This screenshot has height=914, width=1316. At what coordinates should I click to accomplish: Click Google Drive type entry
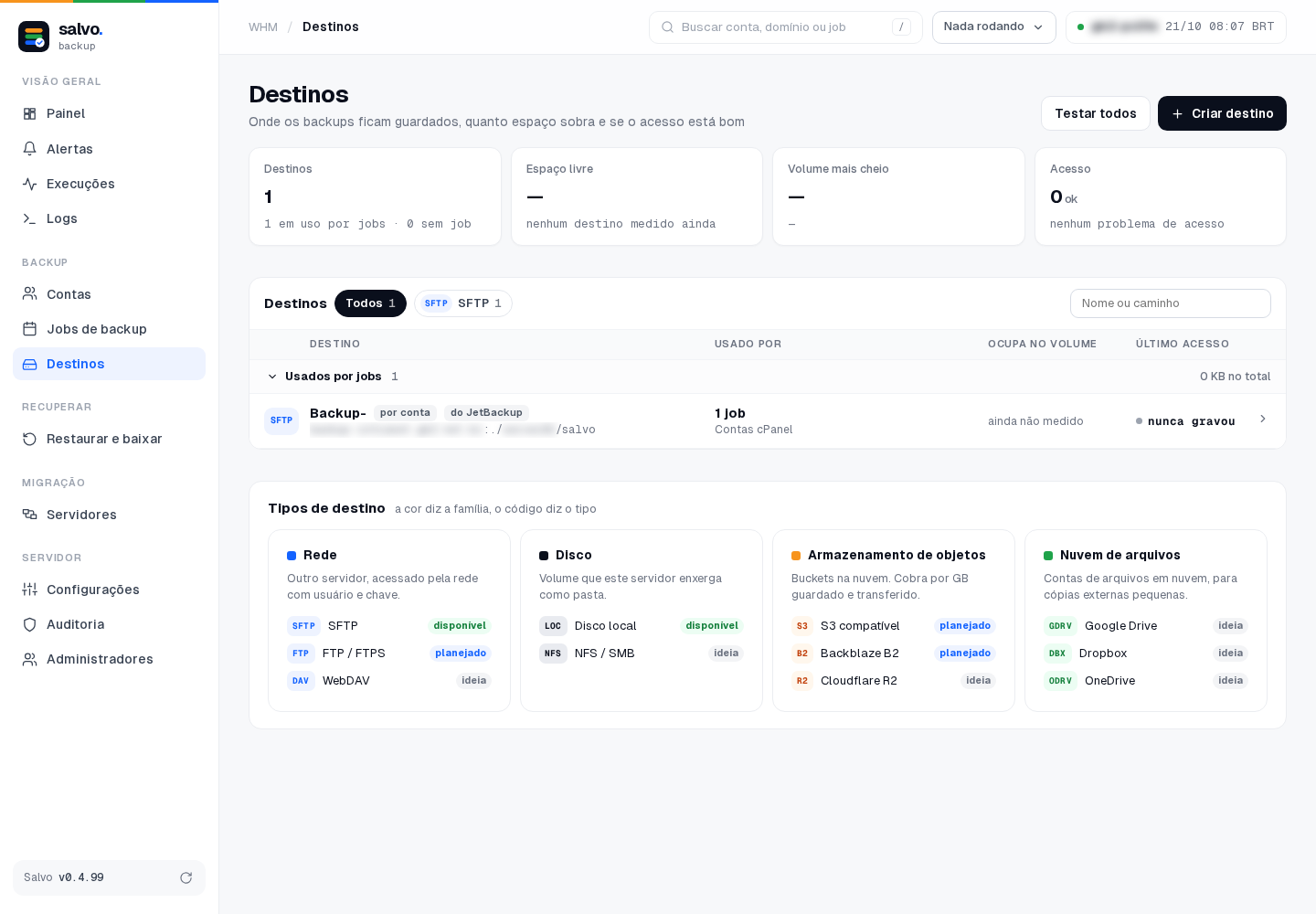click(x=1146, y=626)
